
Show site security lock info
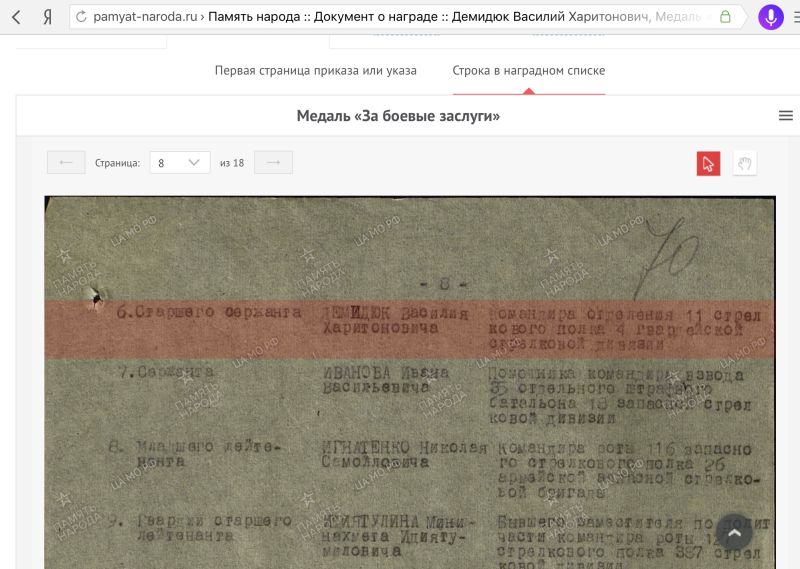[725, 17]
